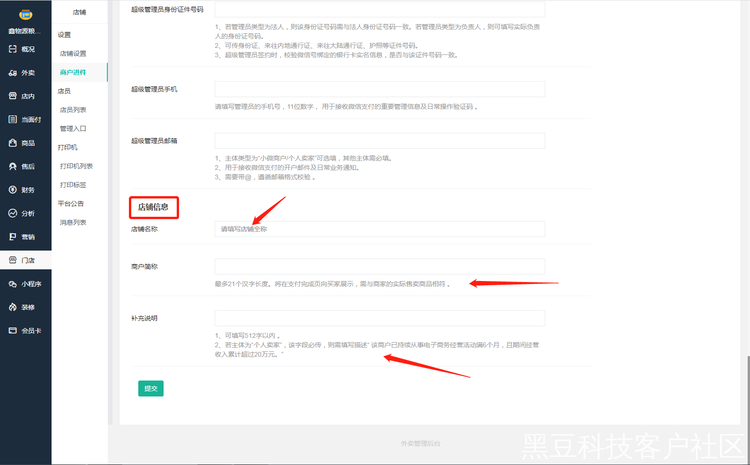Select 商户进件 in the submenu
Screen dimensions: 750x465
73,72
